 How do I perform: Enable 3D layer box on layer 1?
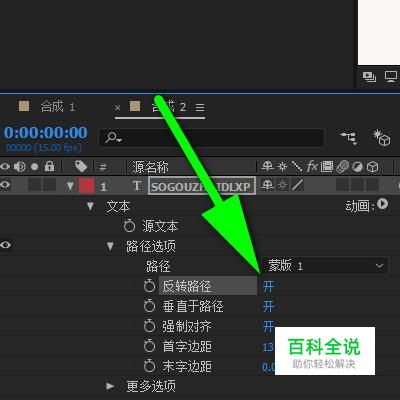372,185
